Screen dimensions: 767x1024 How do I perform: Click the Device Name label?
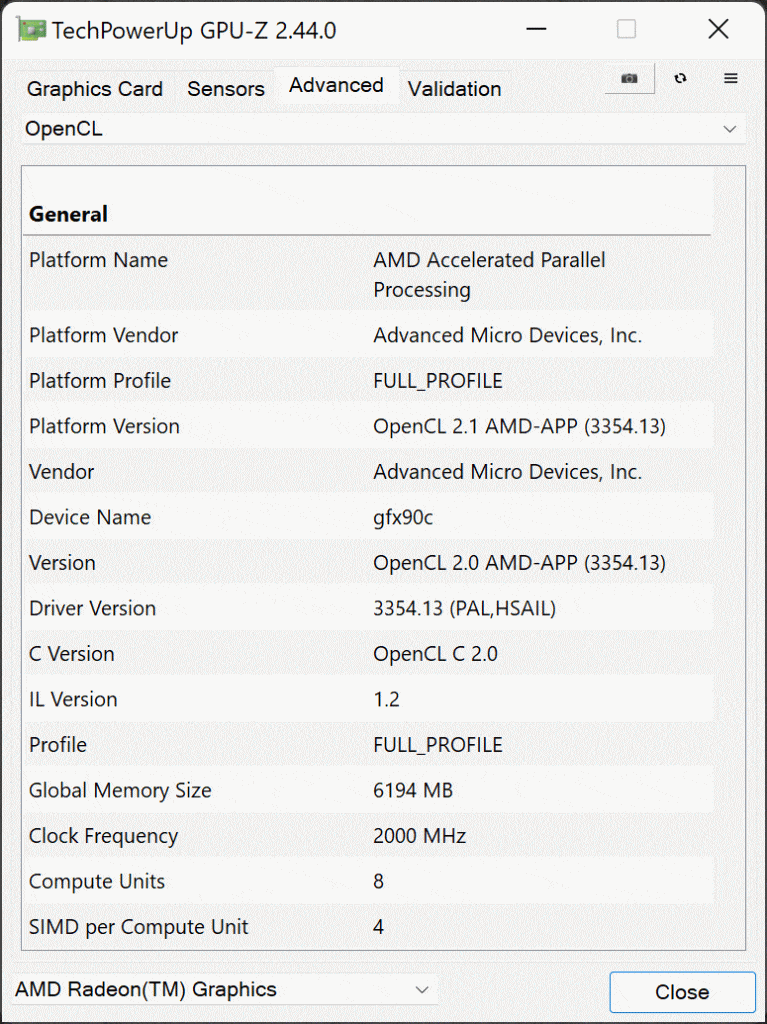coord(90,517)
